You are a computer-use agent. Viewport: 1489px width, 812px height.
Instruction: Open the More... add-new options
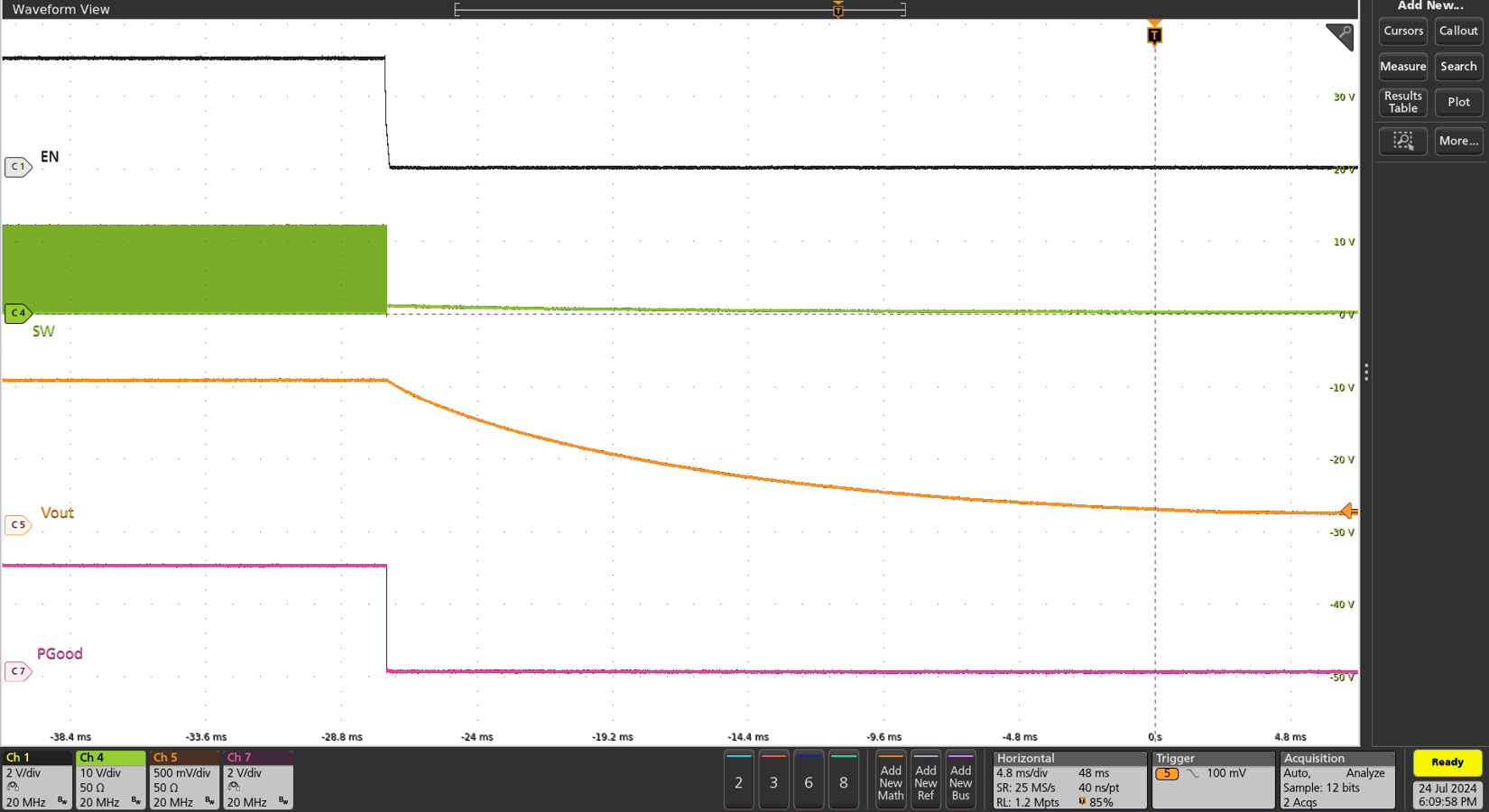1458,141
